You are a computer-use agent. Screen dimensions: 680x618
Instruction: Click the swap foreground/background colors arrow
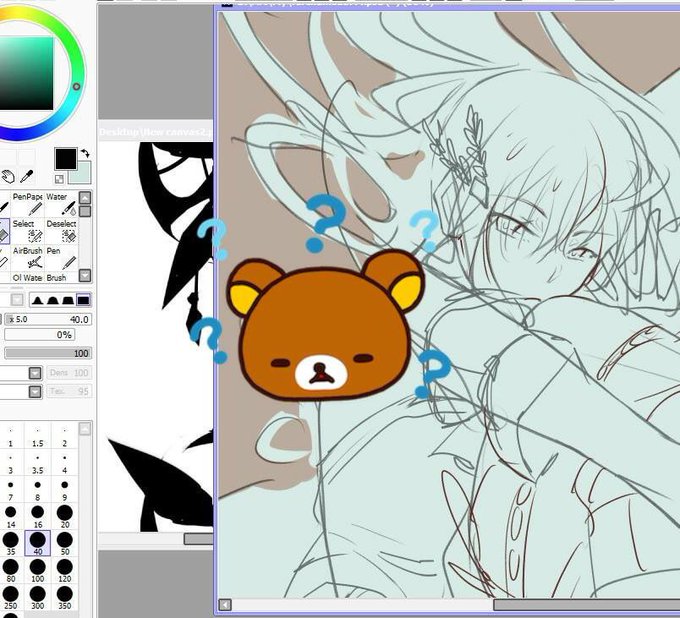click(85, 153)
